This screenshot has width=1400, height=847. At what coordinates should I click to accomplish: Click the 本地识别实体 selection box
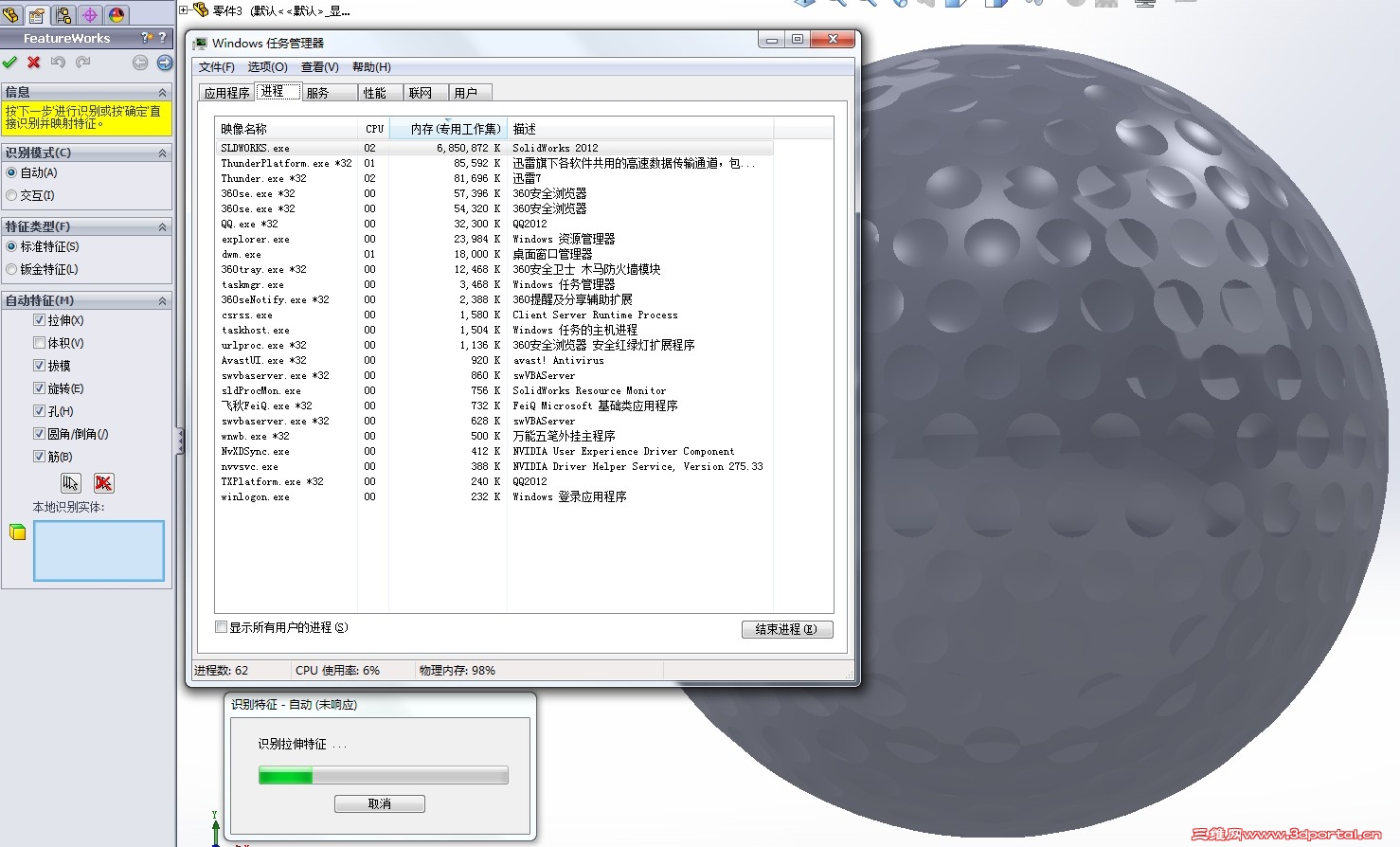coord(99,550)
